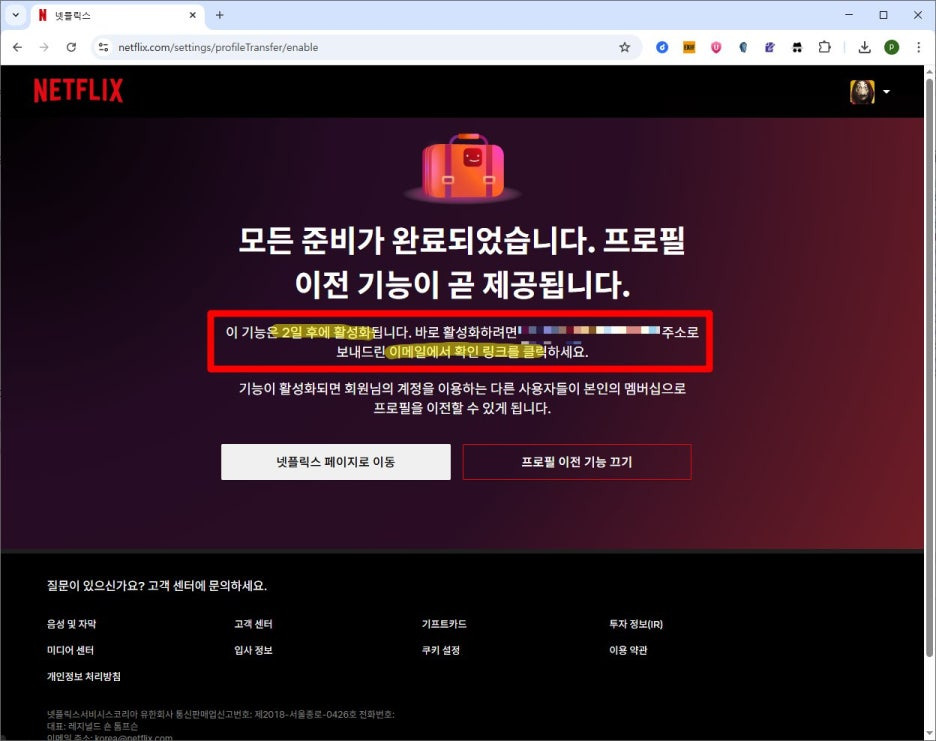Open the browser downloads icon

tap(864, 47)
